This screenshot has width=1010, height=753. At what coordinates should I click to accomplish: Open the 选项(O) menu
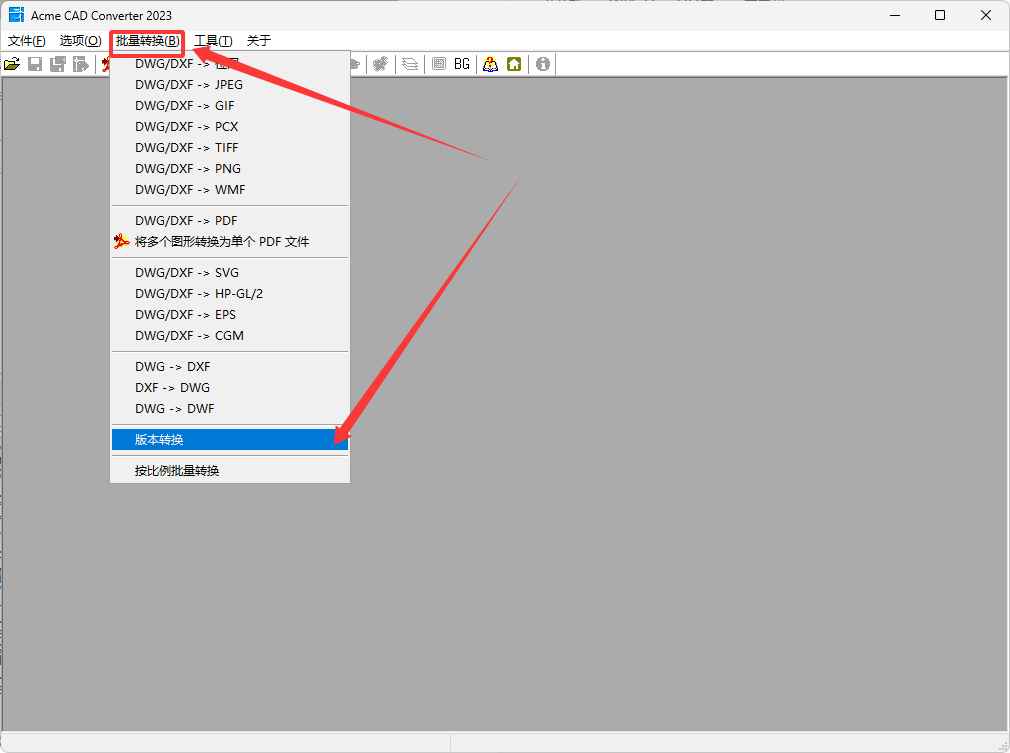point(80,41)
